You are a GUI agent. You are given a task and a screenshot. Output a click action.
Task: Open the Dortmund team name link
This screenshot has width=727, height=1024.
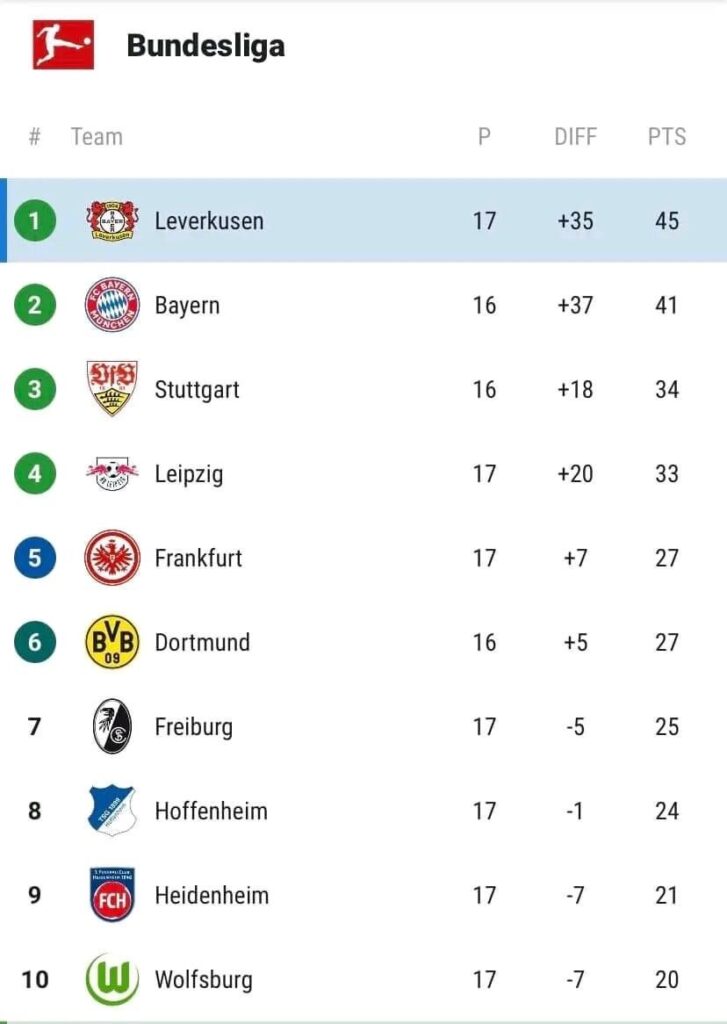(x=202, y=642)
